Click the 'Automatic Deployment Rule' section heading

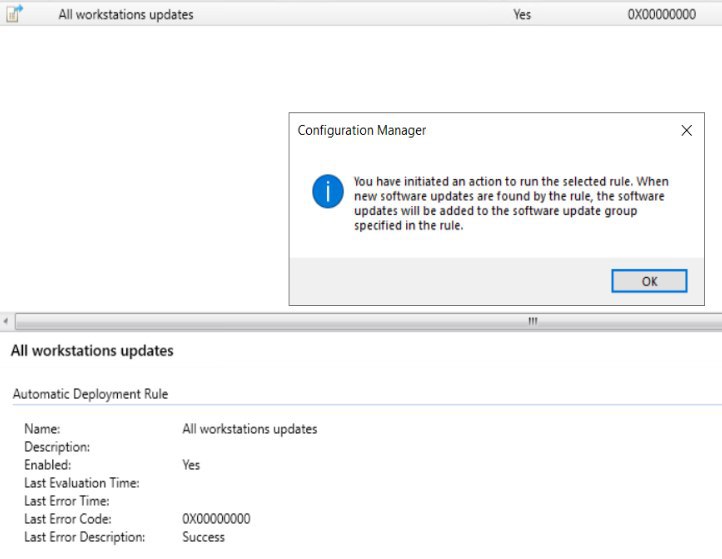pyautogui.click(x=90, y=394)
